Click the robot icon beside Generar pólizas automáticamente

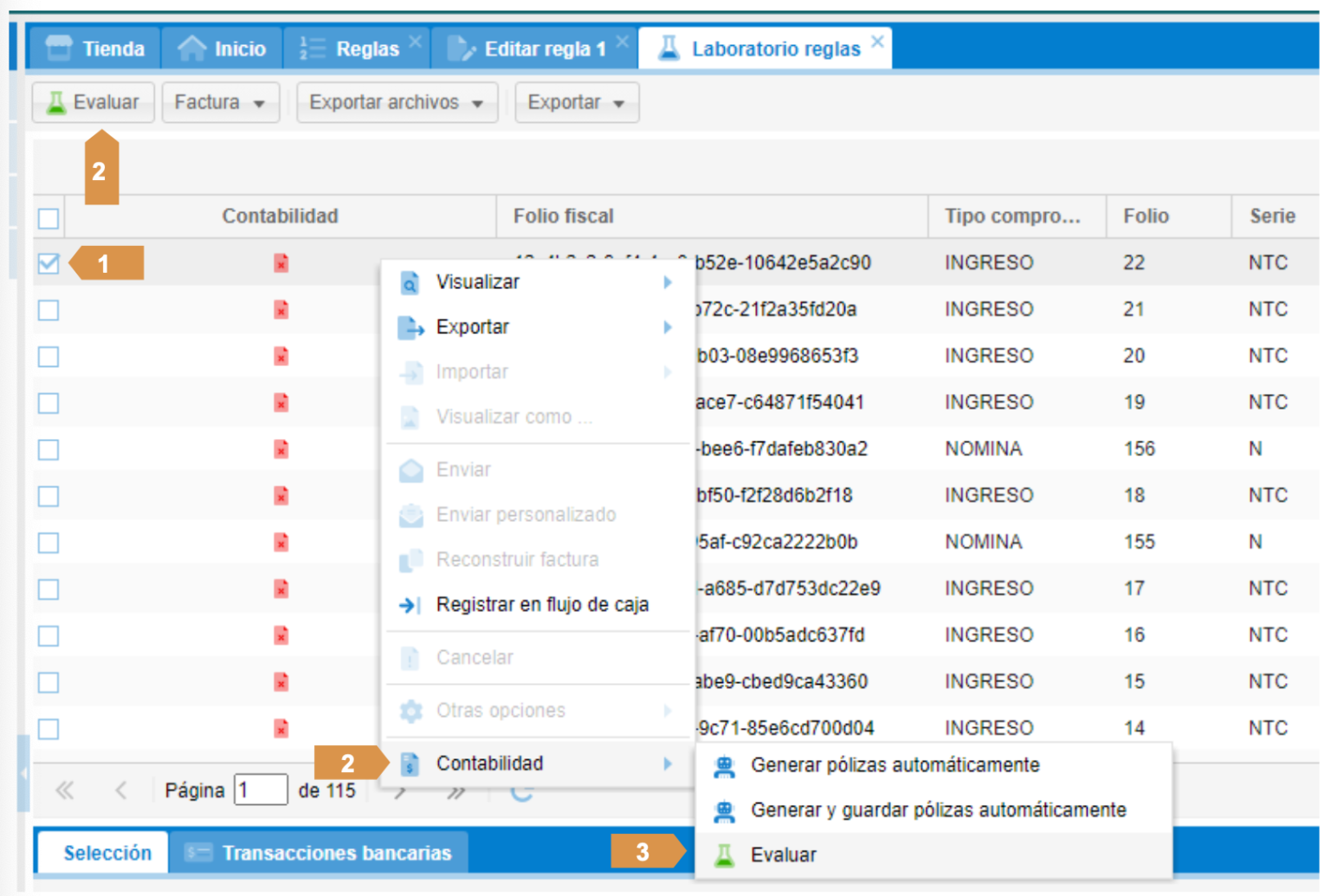pos(724,766)
